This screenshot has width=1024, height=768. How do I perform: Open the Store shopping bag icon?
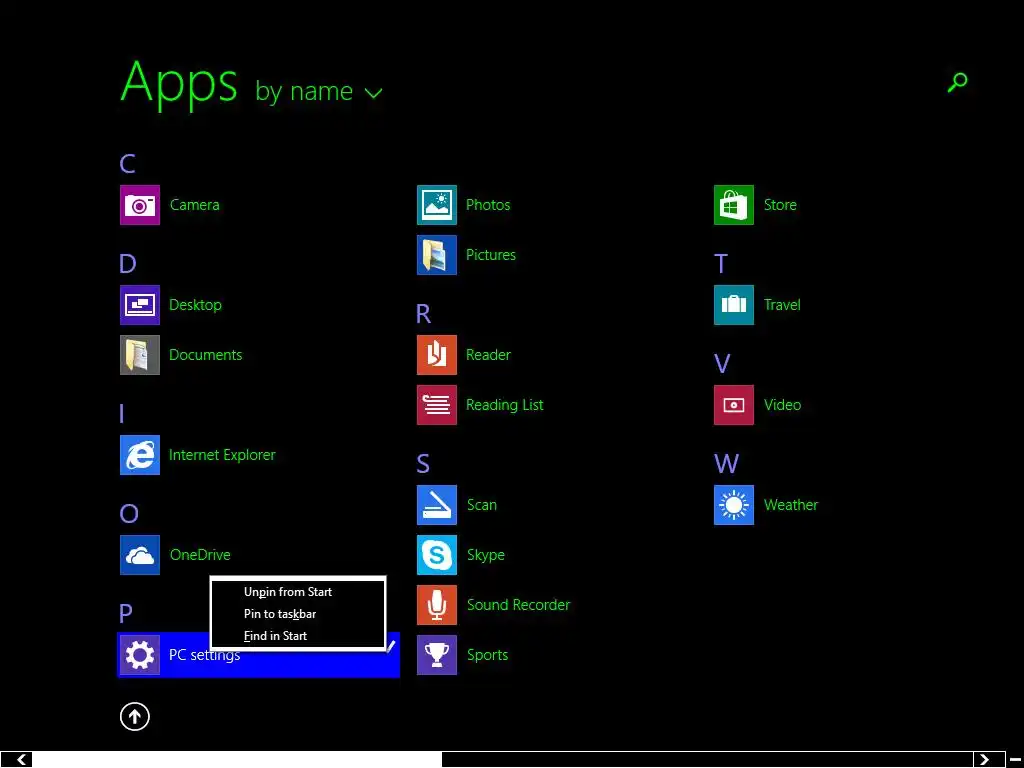734,205
